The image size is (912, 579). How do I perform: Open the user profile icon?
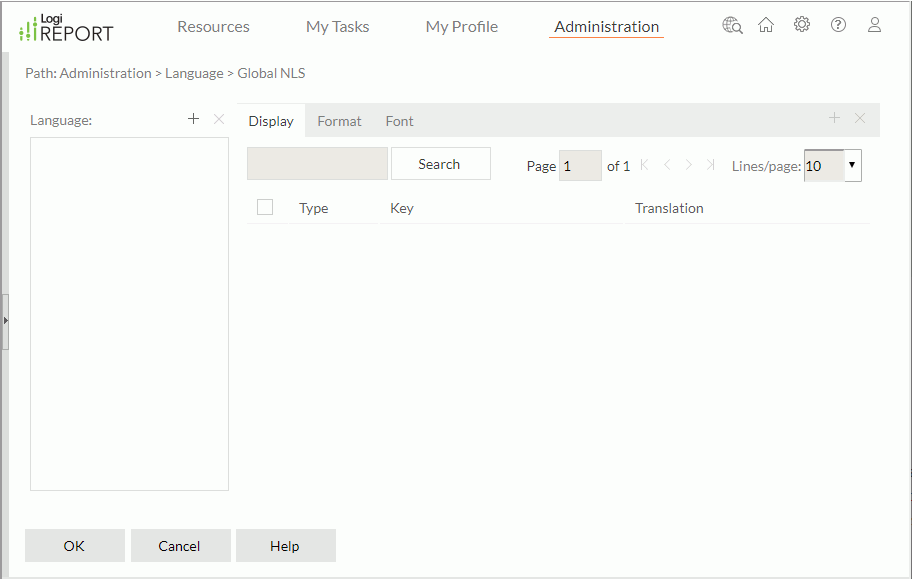874,24
